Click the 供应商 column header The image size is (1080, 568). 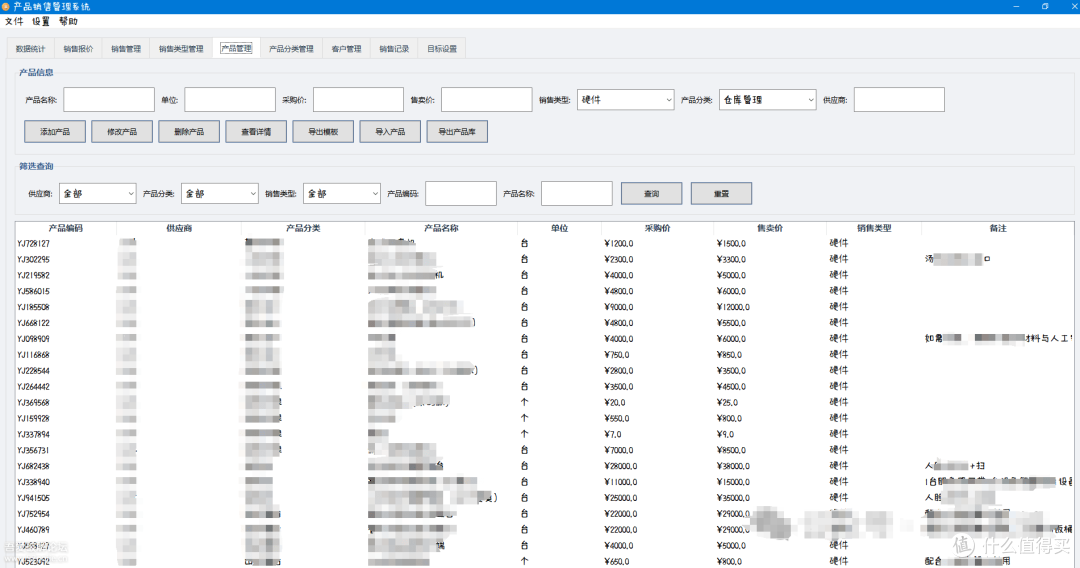[x=179, y=229]
